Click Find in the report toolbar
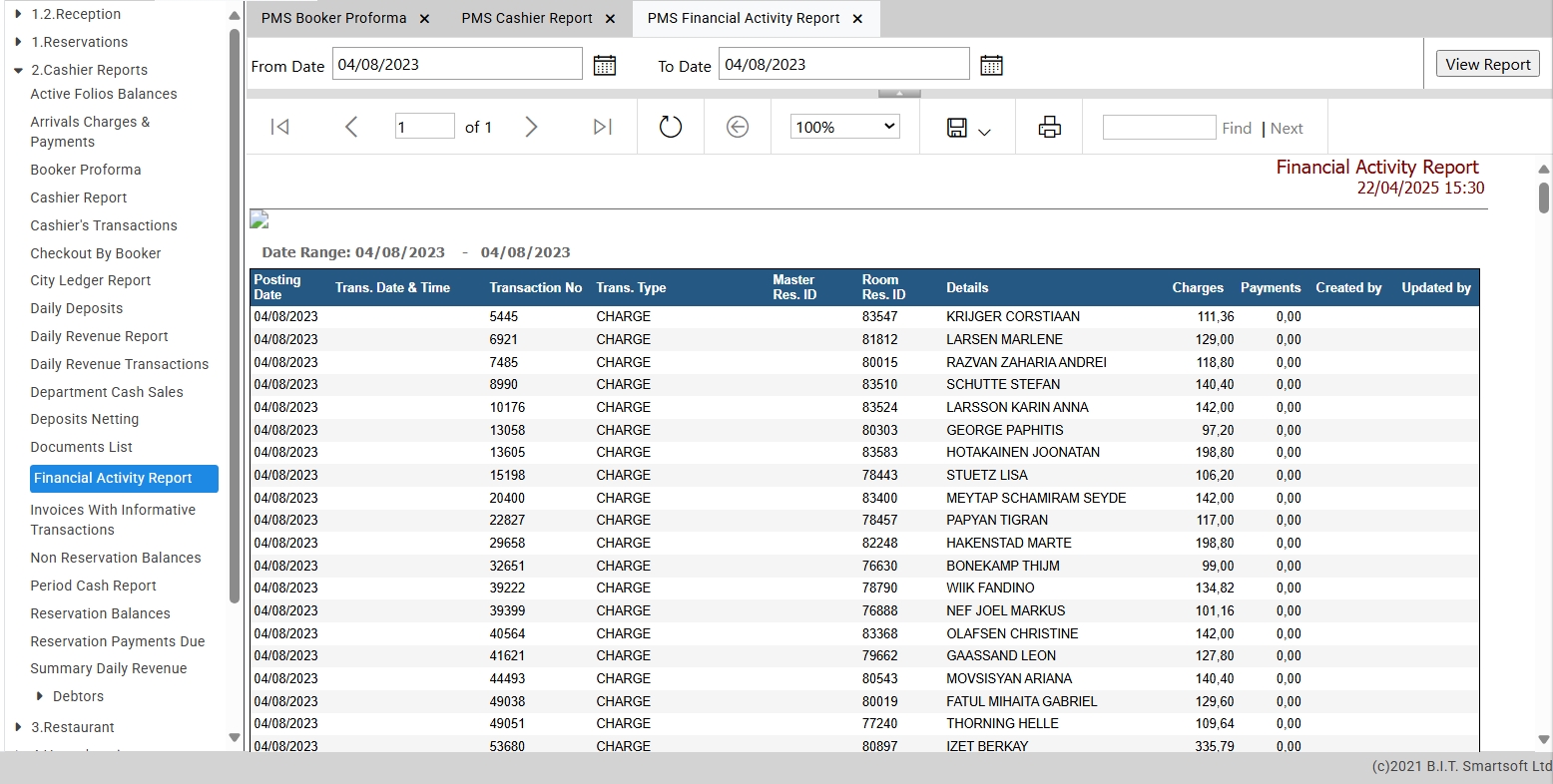 [x=1237, y=129]
